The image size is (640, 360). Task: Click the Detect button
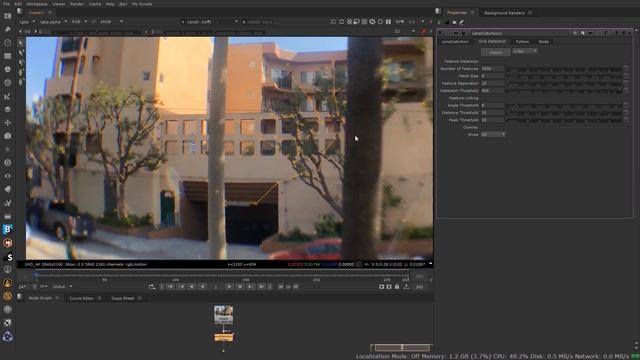coord(495,52)
